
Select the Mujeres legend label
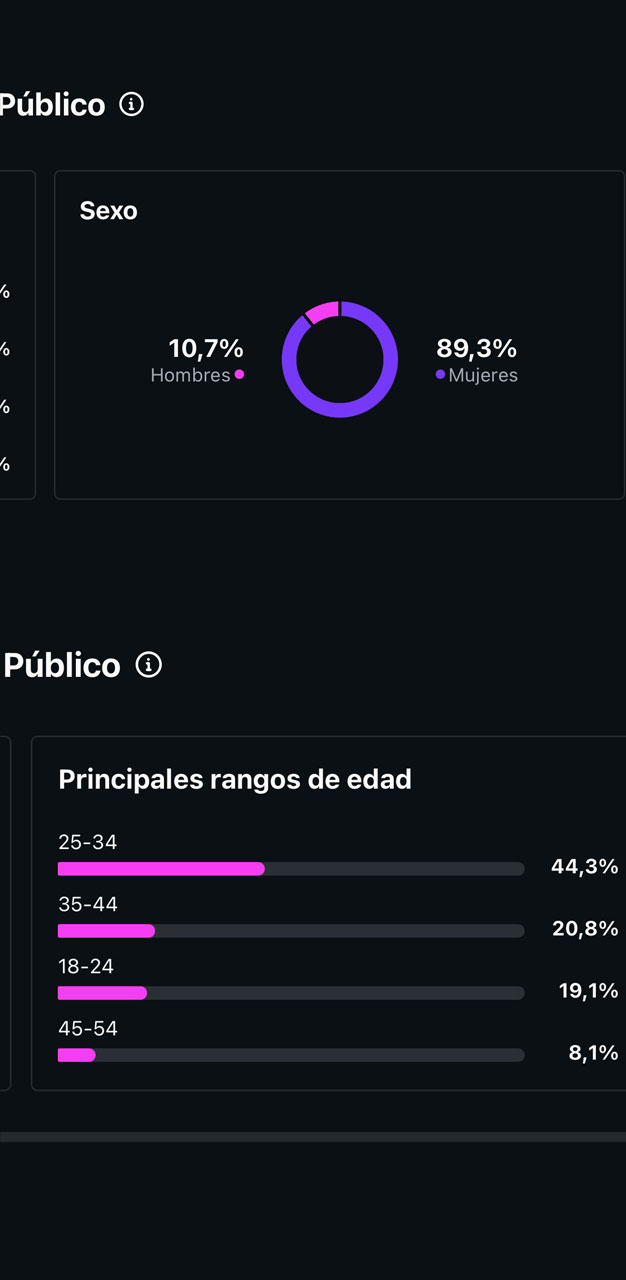483,376
